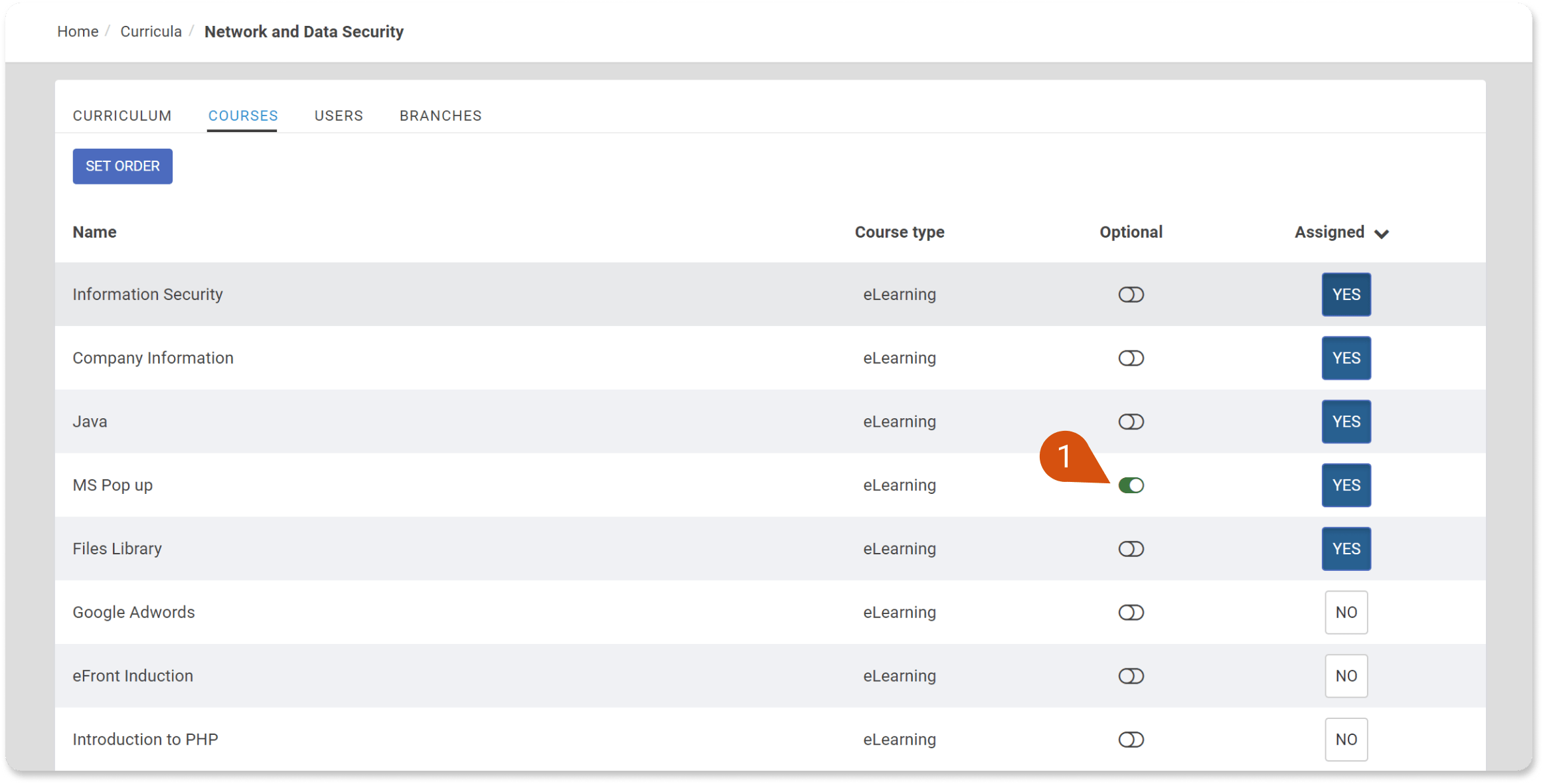Toggle Optional for Introduction to PHP
This screenshot has height=784, width=1543.
pyautogui.click(x=1131, y=740)
